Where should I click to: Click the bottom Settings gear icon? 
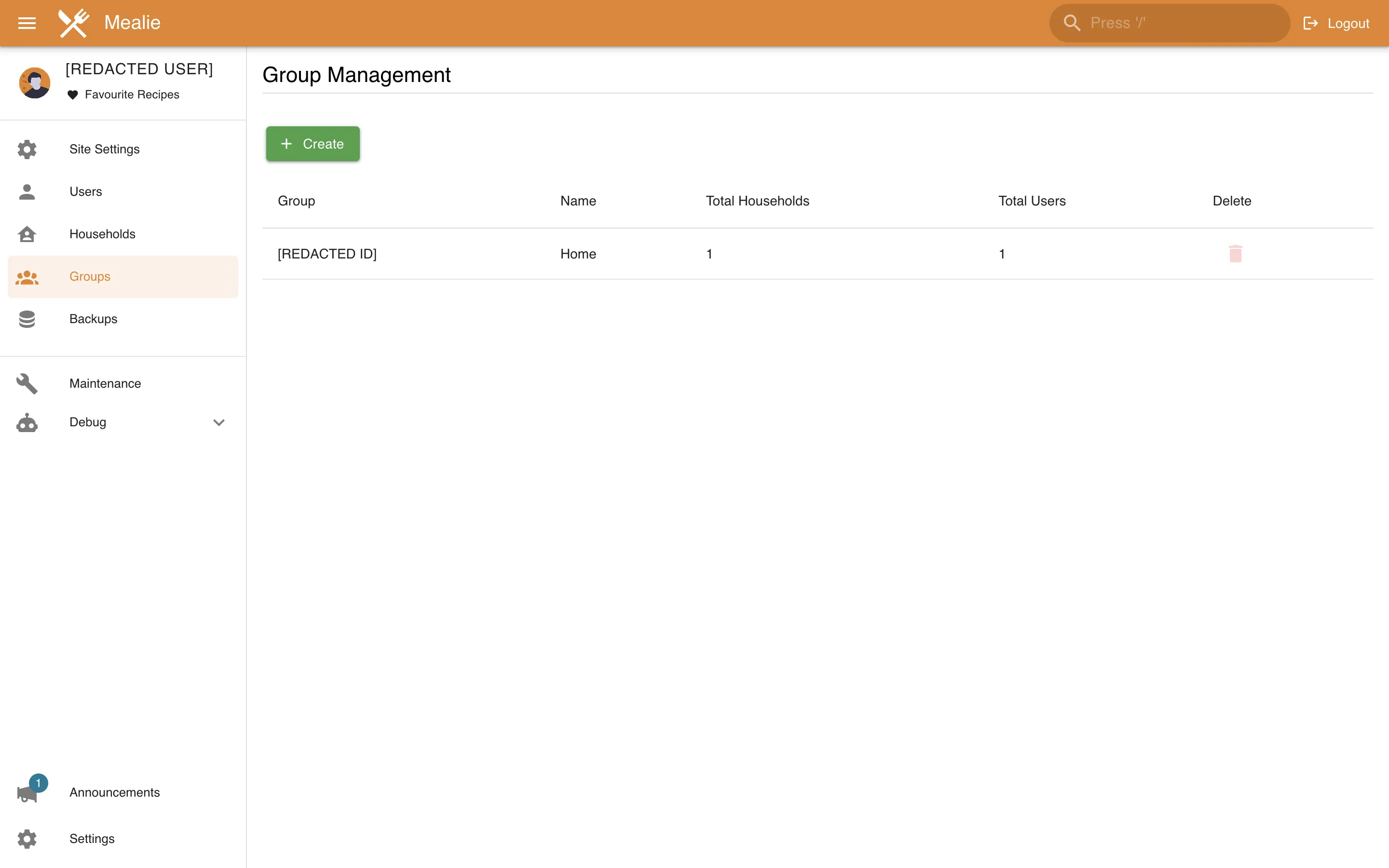pyautogui.click(x=27, y=839)
